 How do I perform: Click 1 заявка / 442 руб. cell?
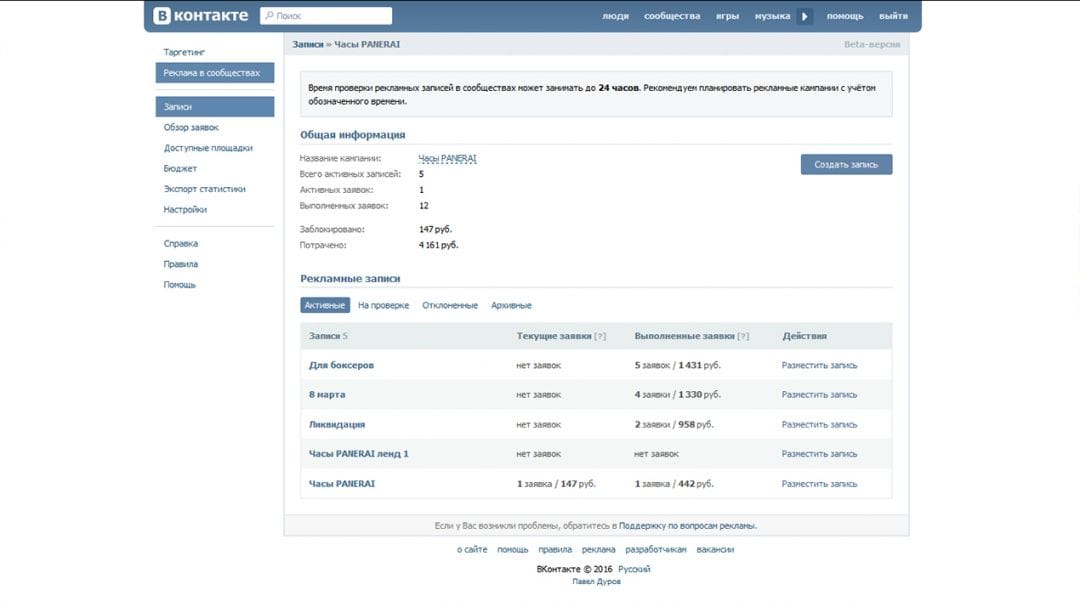pos(674,484)
